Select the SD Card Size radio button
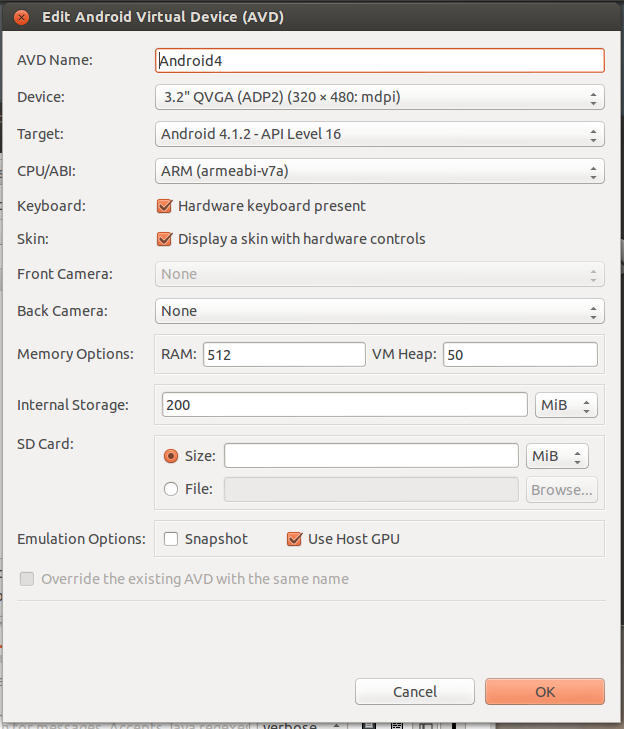This screenshot has height=729, width=624. click(171, 456)
